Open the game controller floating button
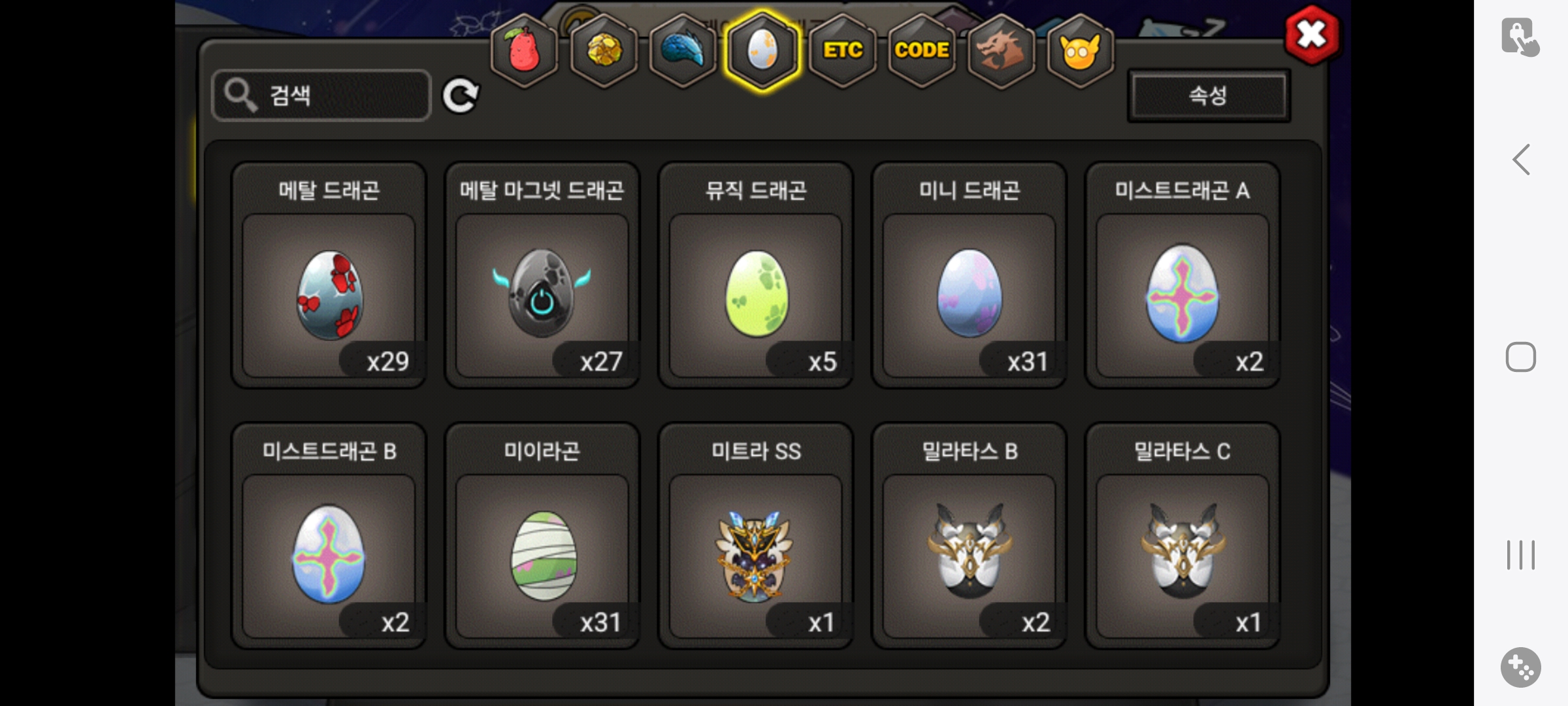Viewport: 1568px width, 706px height. pyautogui.click(x=1521, y=667)
